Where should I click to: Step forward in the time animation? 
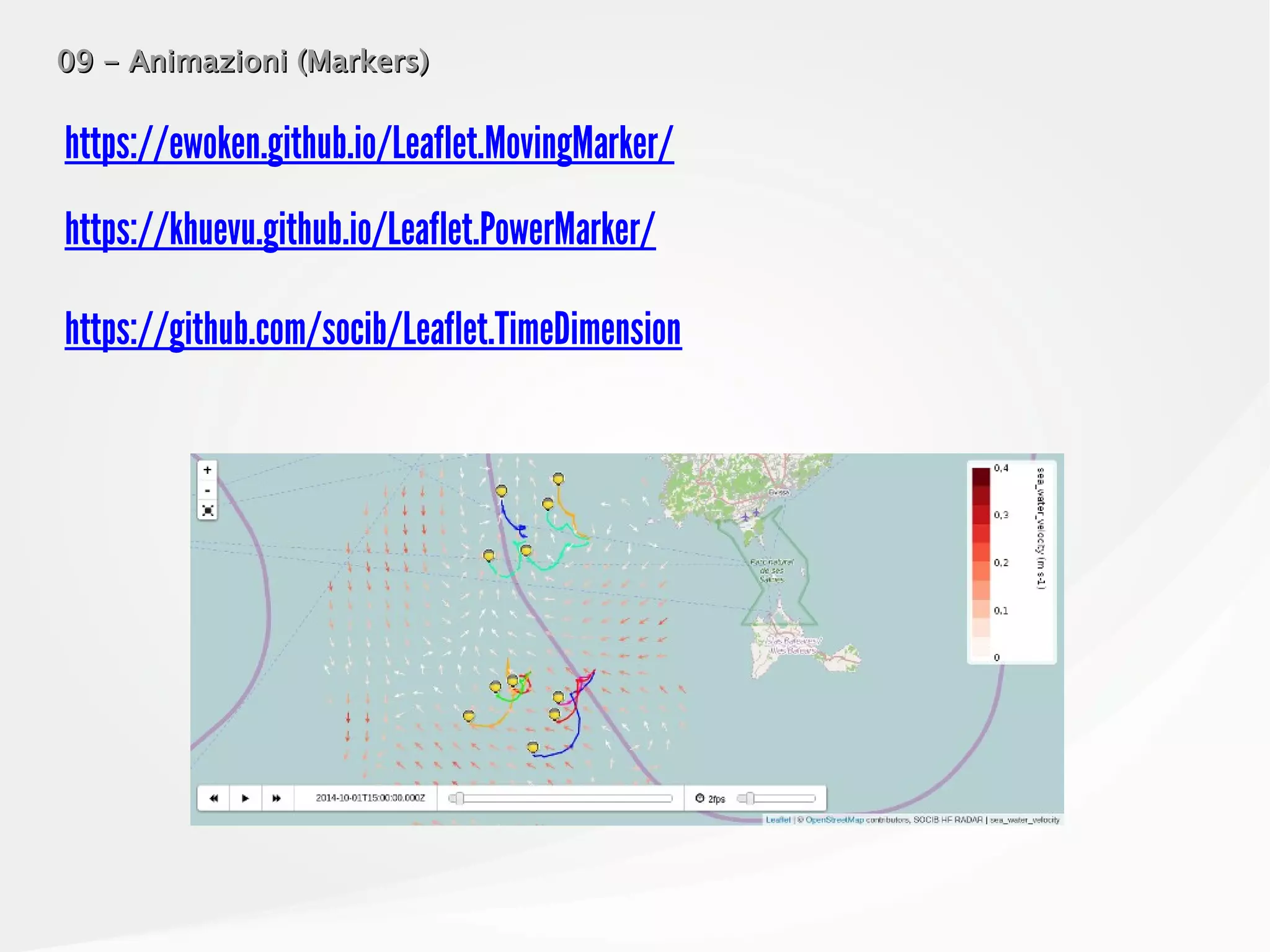[277, 798]
